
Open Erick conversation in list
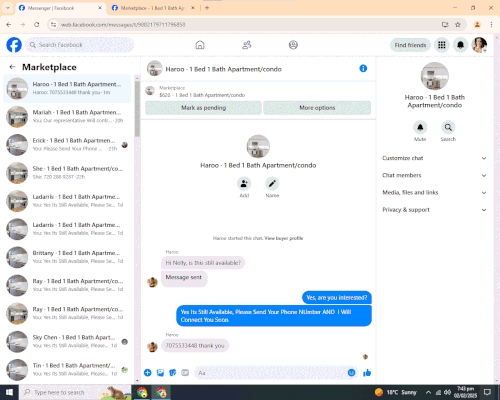coord(67,145)
